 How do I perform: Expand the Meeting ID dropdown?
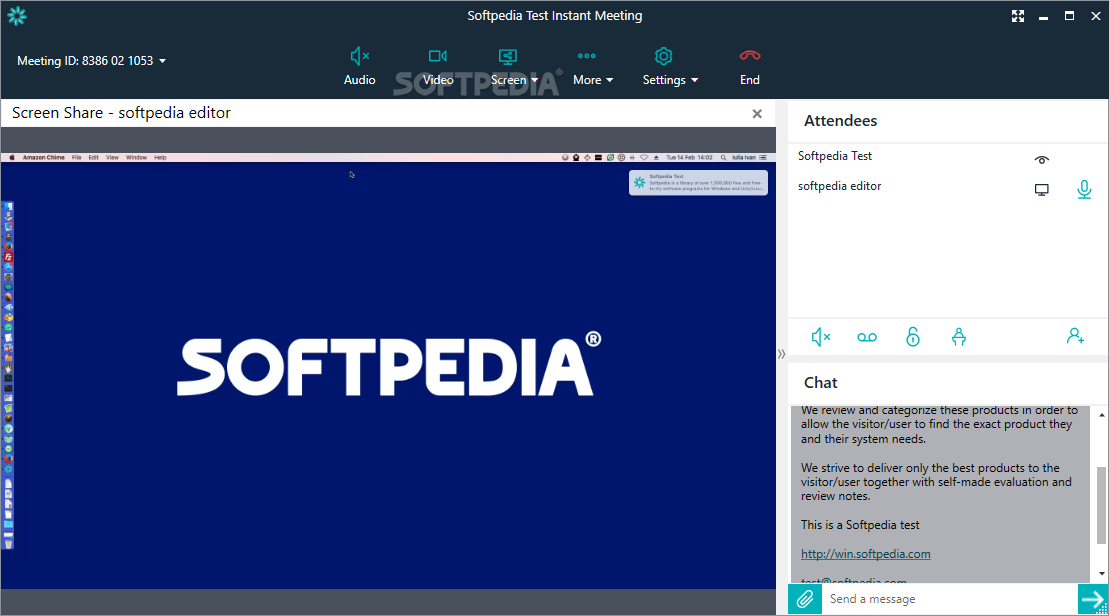pyautogui.click(x=163, y=62)
